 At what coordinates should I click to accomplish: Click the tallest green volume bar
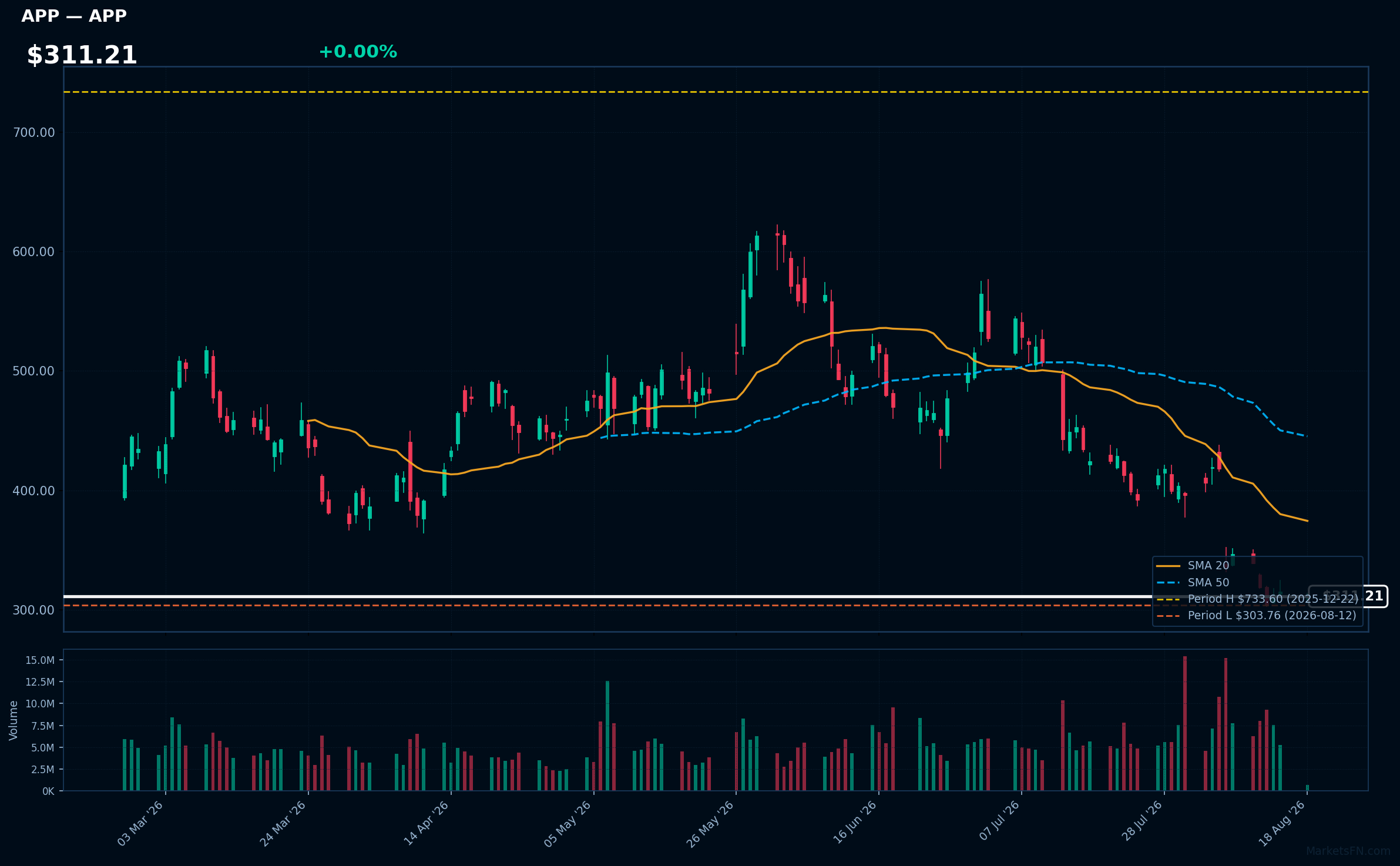tap(607, 736)
